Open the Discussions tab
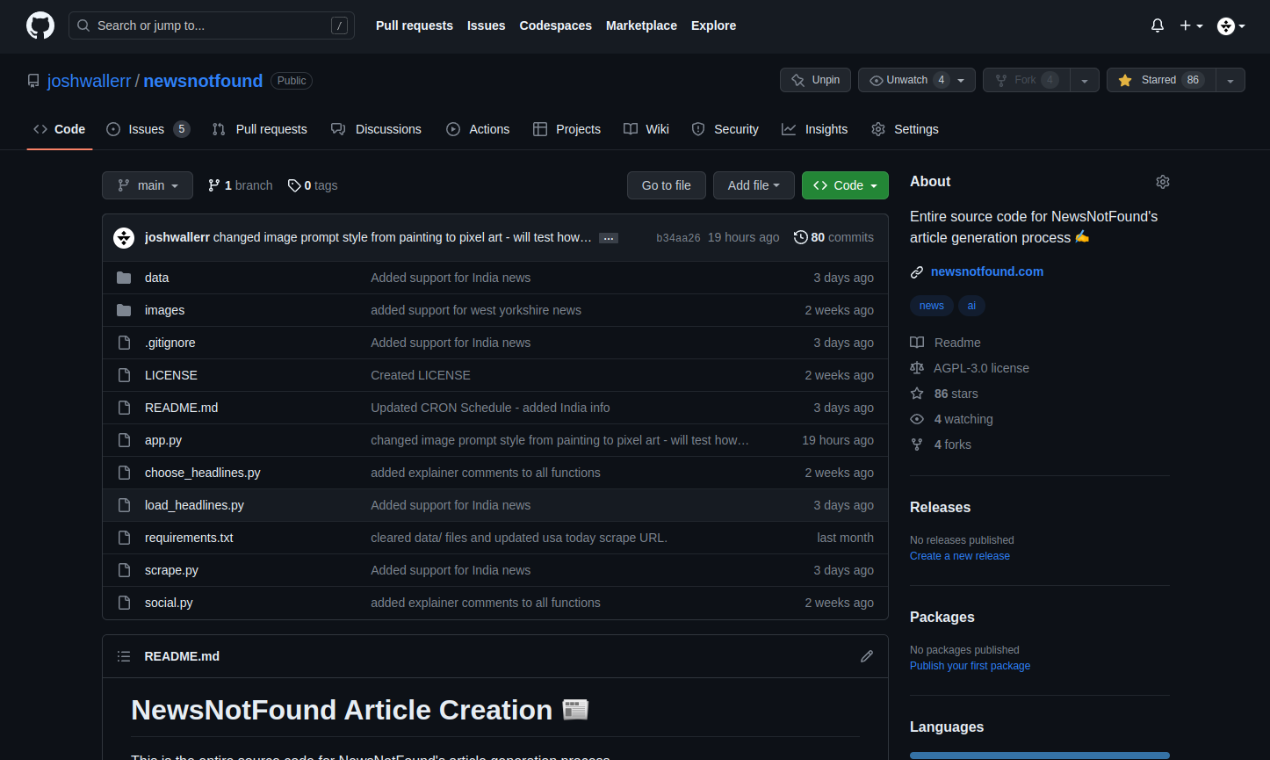This screenshot has width=1270, height=760. (x=376, y=129)
